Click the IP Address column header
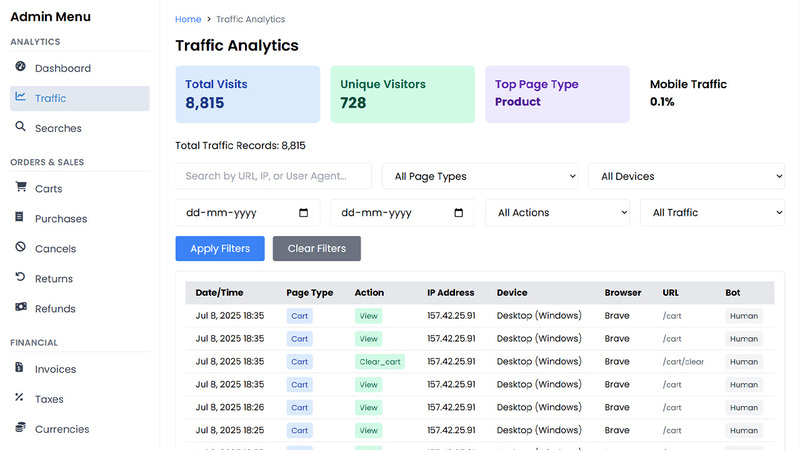The image size is (800, 450). [x=451, y=293]
